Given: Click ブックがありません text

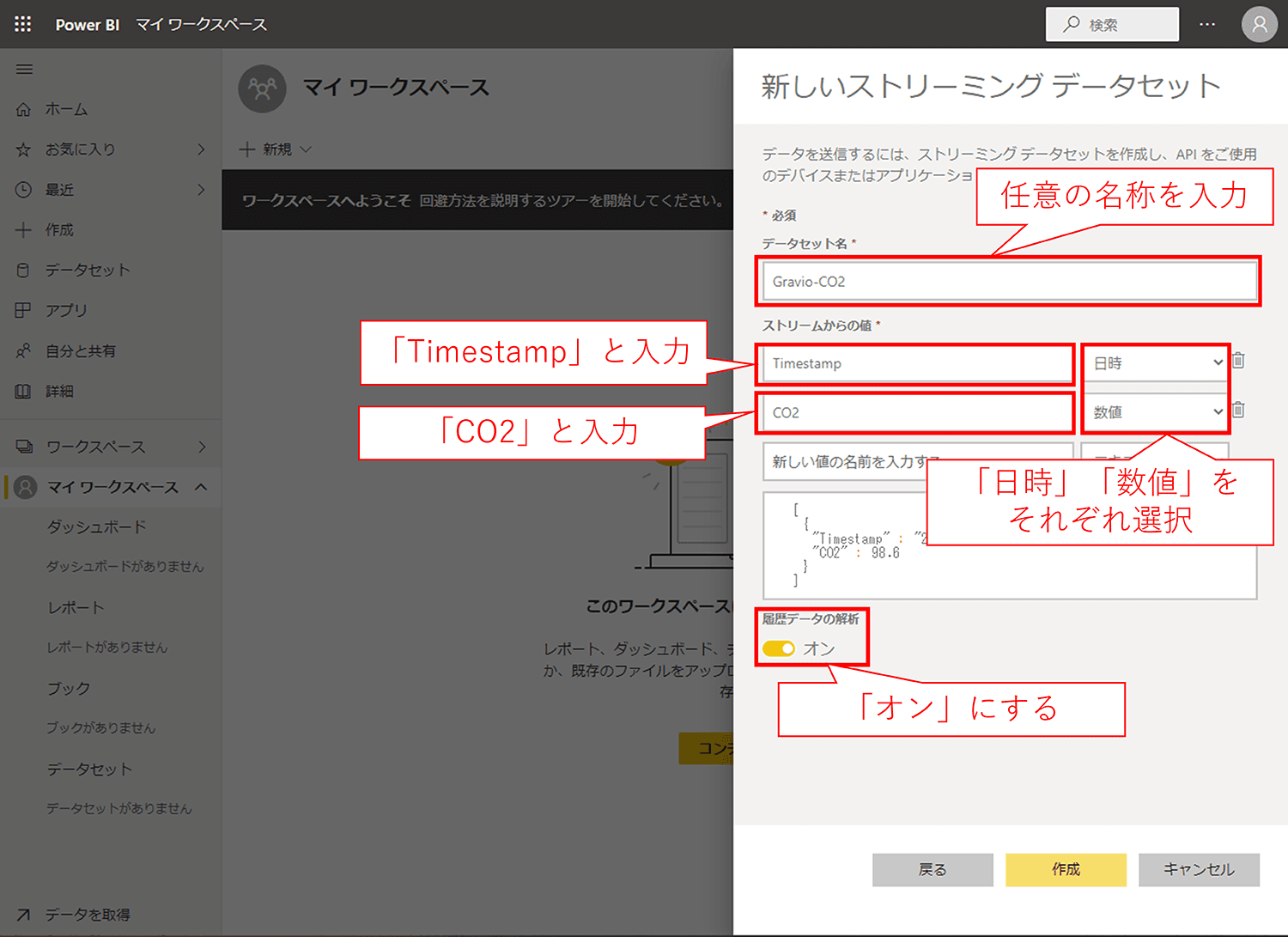Looking at the screenshot, I should (x=100, y=728).
